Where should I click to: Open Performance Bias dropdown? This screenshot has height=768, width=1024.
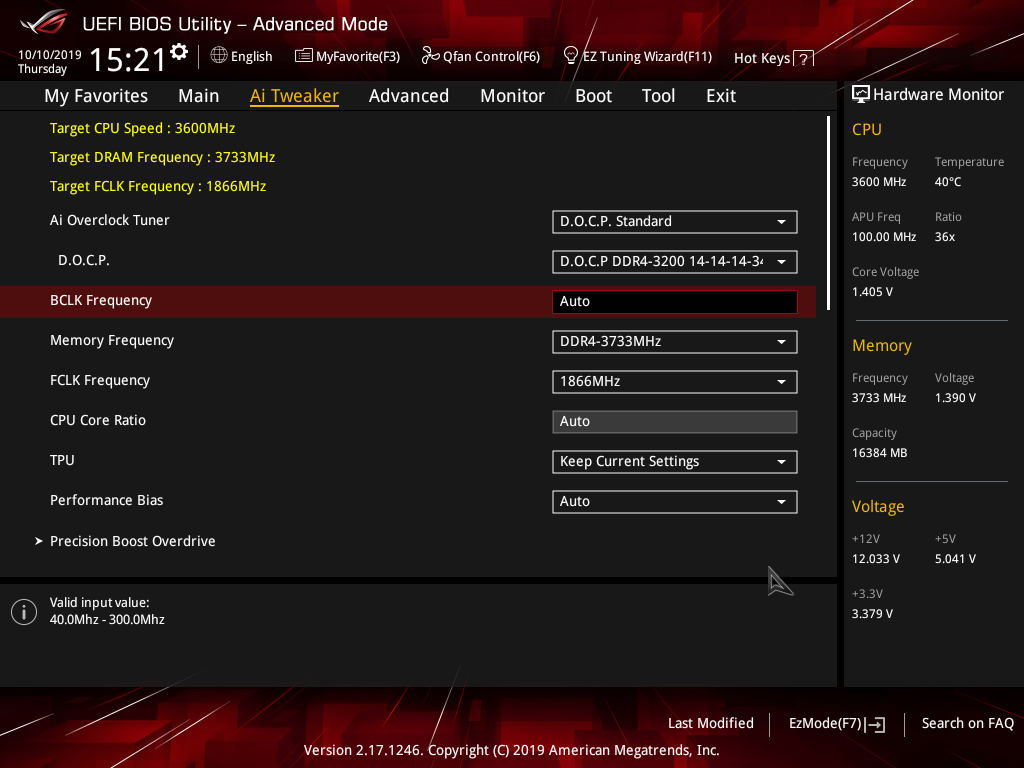point(675,502)
